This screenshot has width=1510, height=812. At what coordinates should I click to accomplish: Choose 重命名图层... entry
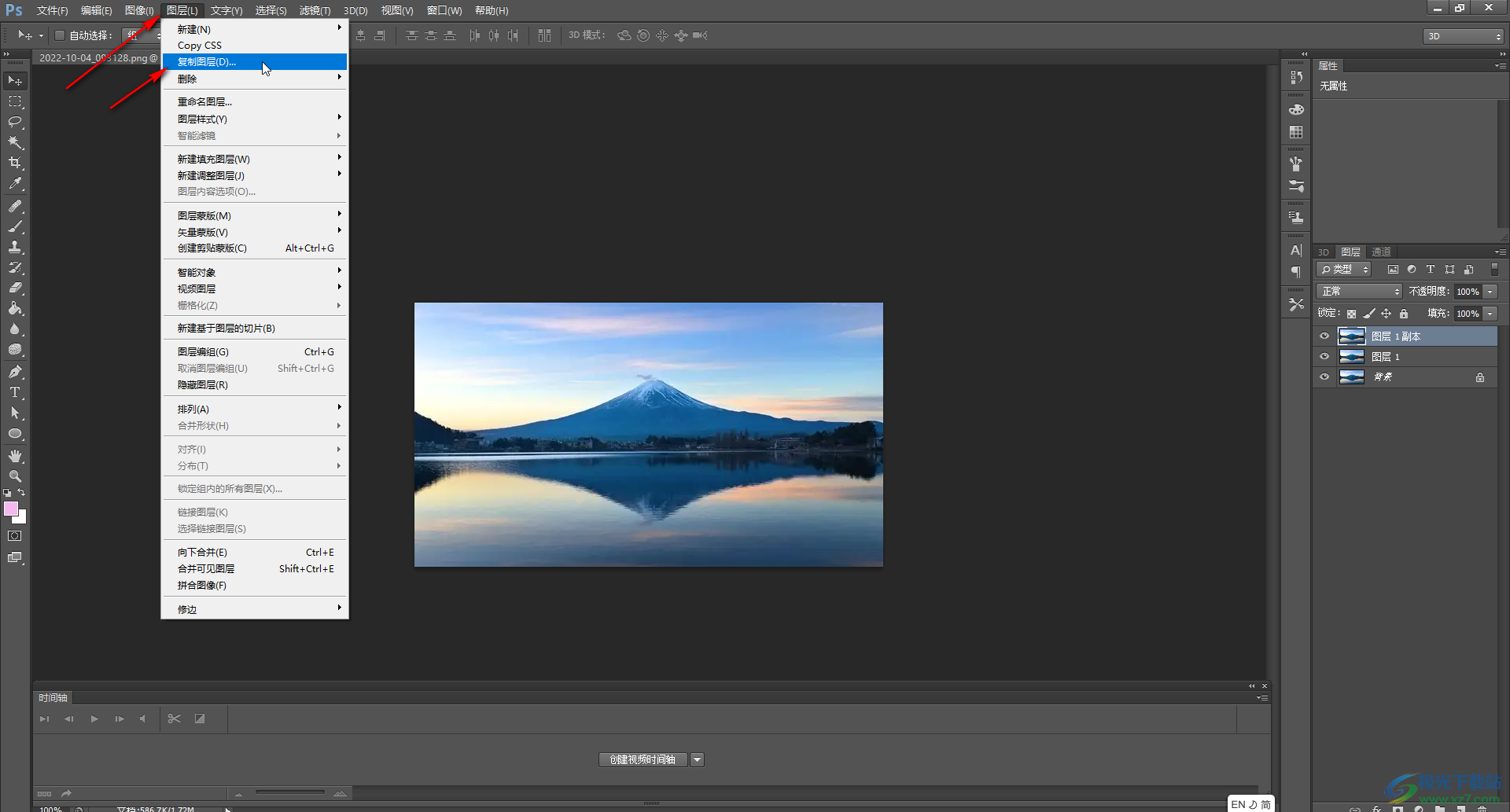pyautogui.click(x=254, y=101)
